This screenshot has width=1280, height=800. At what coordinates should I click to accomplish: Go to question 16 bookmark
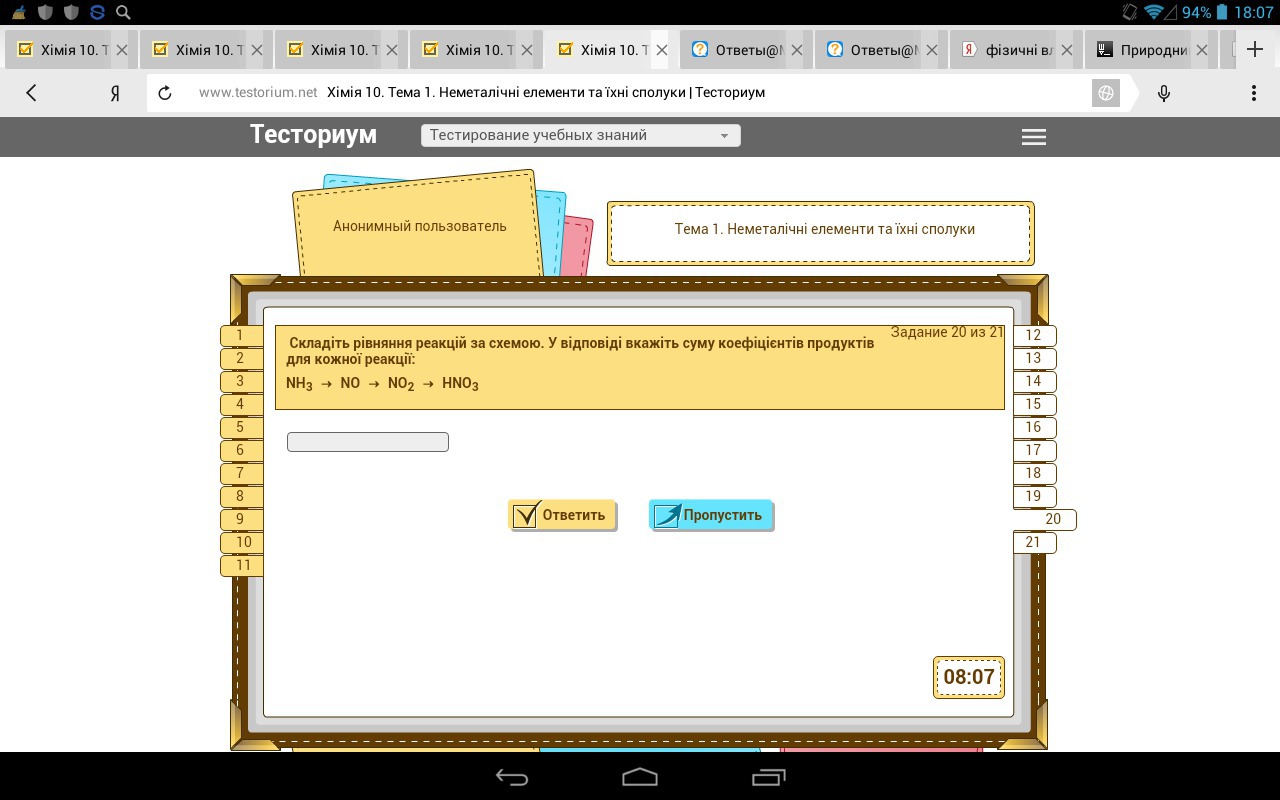click(x=1034, y=427)
